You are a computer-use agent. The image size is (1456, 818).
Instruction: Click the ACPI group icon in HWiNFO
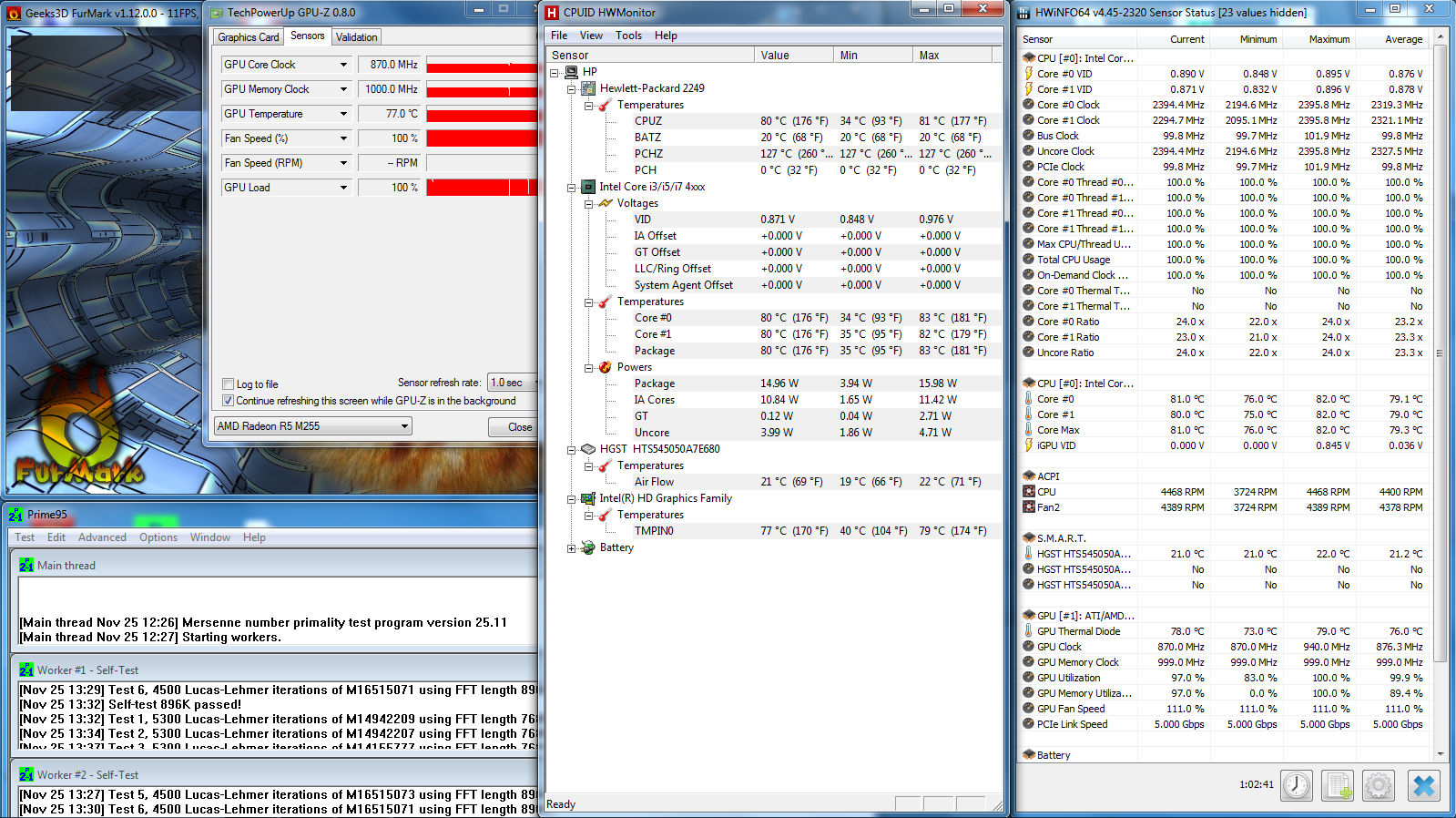1029,476
